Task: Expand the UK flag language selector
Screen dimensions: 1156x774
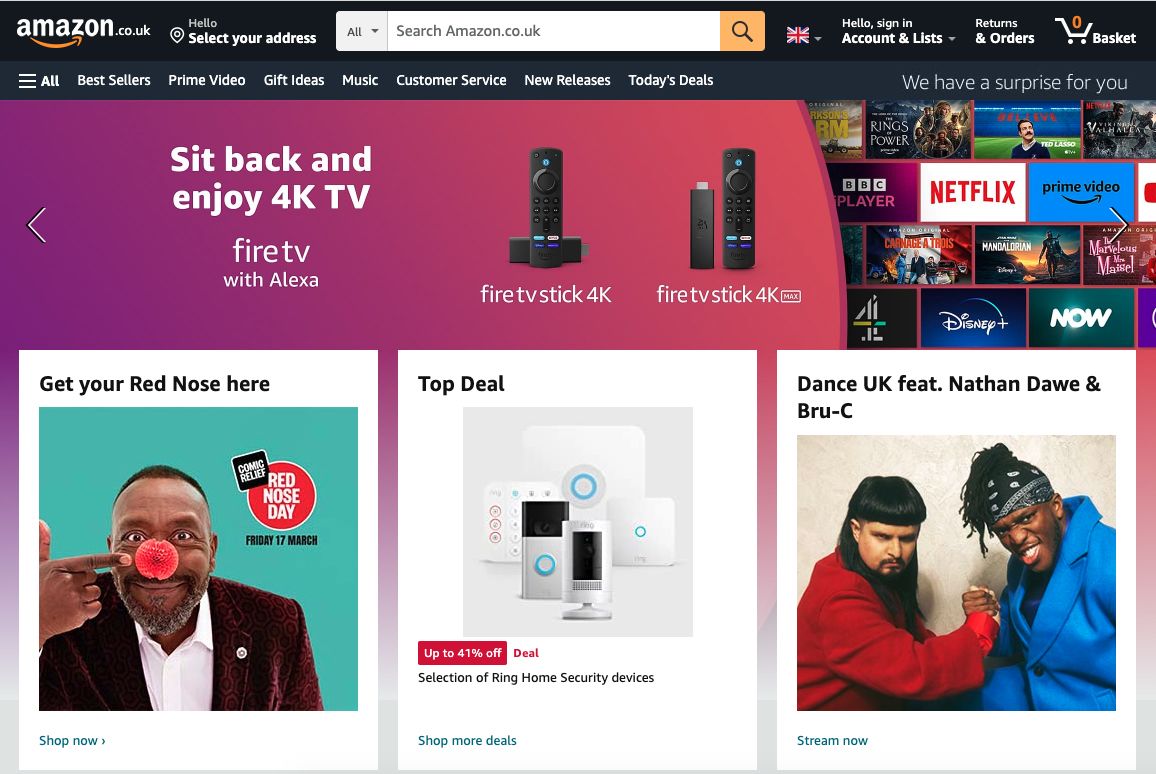Action: [x=803, y=36]
